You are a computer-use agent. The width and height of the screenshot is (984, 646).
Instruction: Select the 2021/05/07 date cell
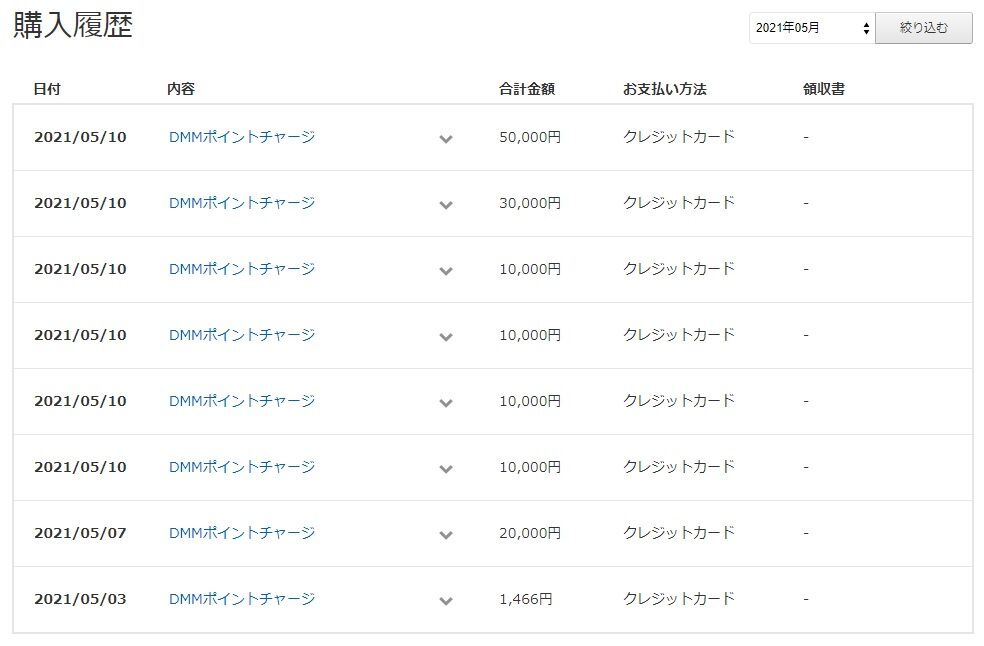(x=80, y=533)
